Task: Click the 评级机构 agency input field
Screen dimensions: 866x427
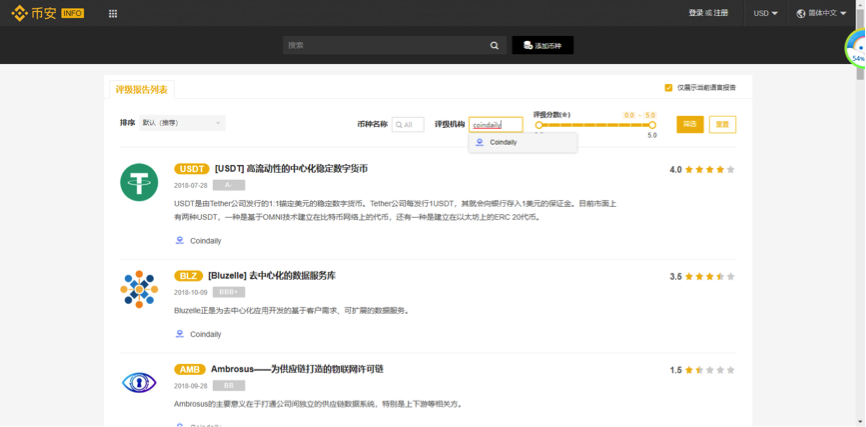Action: click(x=496, y=125)
